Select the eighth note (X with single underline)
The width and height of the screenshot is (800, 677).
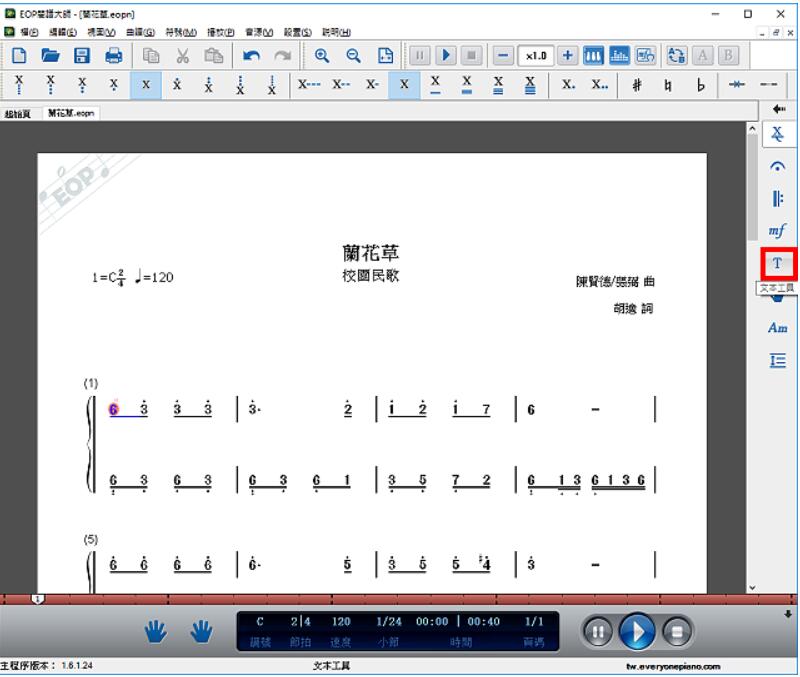coord(435,85)
